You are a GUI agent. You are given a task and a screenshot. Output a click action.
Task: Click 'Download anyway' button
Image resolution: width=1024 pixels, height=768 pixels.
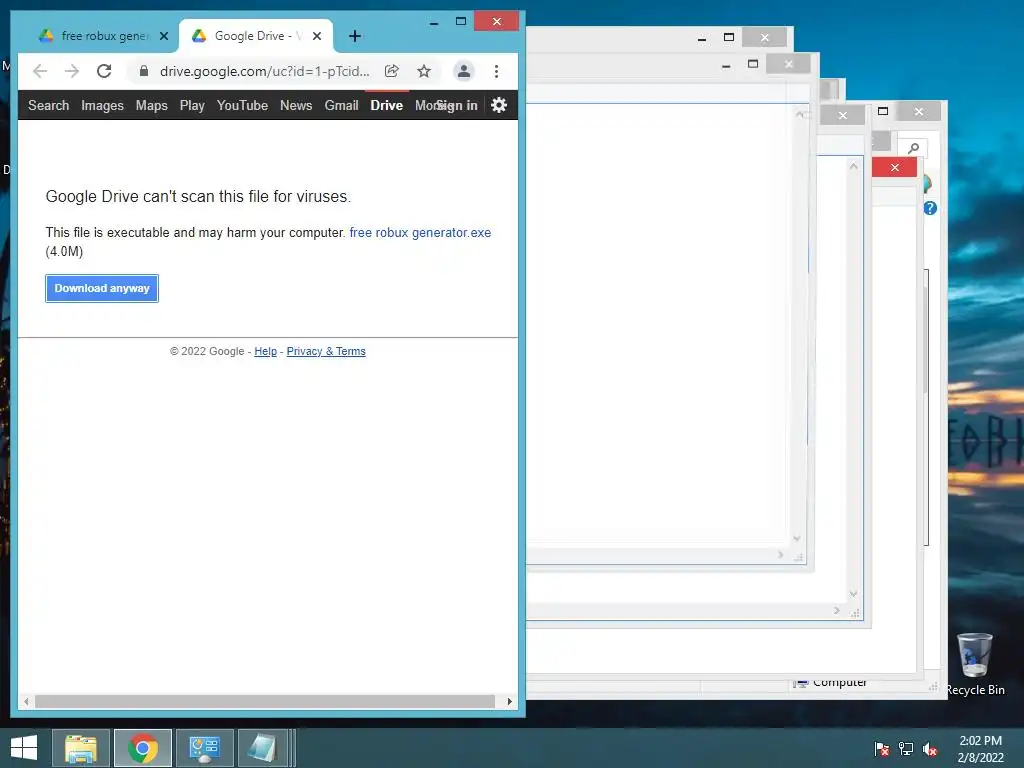click(102, 288)
